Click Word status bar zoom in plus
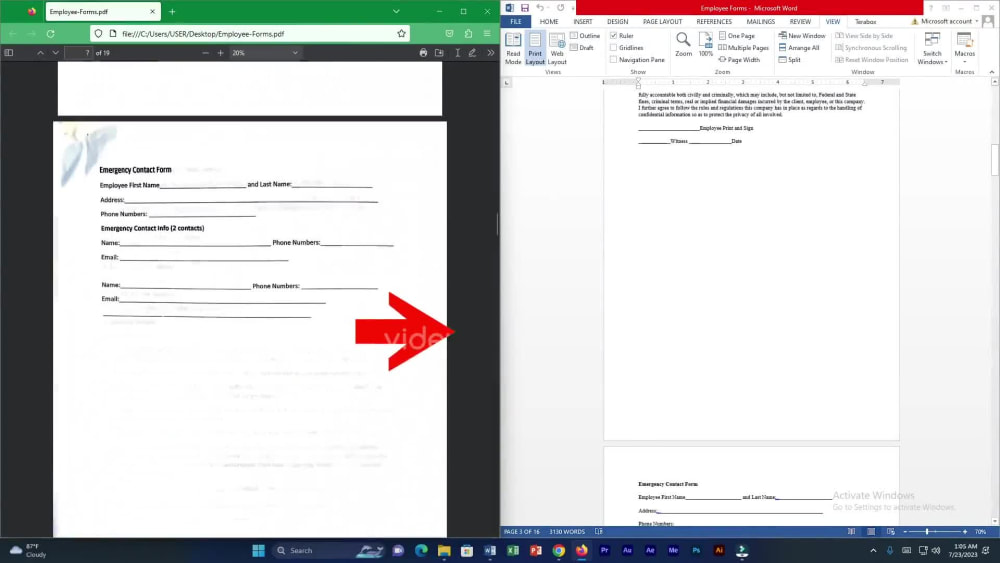 tap(965, 532)
